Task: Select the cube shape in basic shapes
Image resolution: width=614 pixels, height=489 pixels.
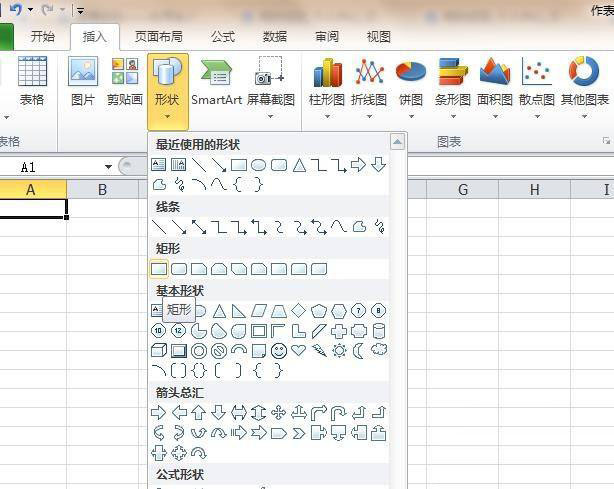Action: pos(159,351)
